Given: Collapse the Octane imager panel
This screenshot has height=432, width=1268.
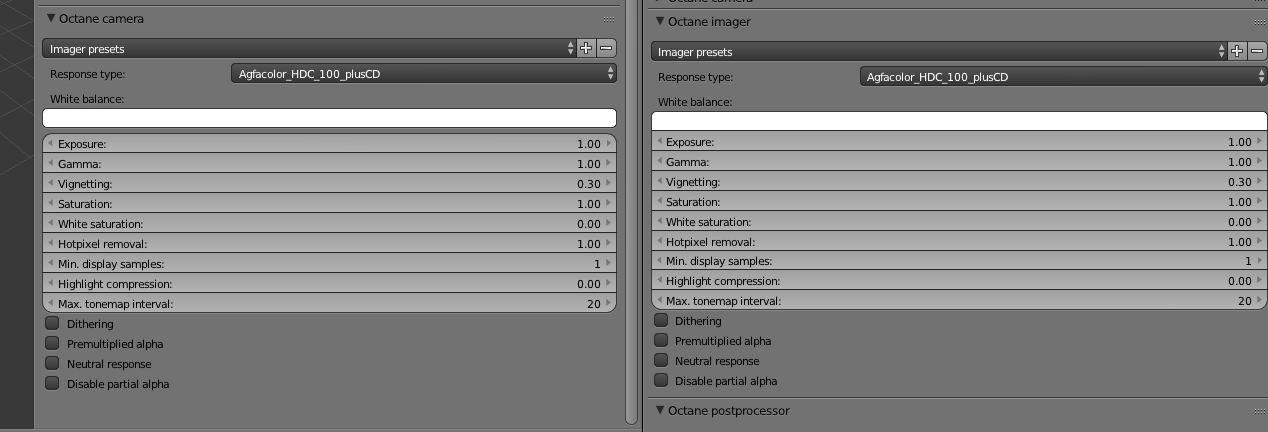Looking at the screenshot, I should [660, 21].
